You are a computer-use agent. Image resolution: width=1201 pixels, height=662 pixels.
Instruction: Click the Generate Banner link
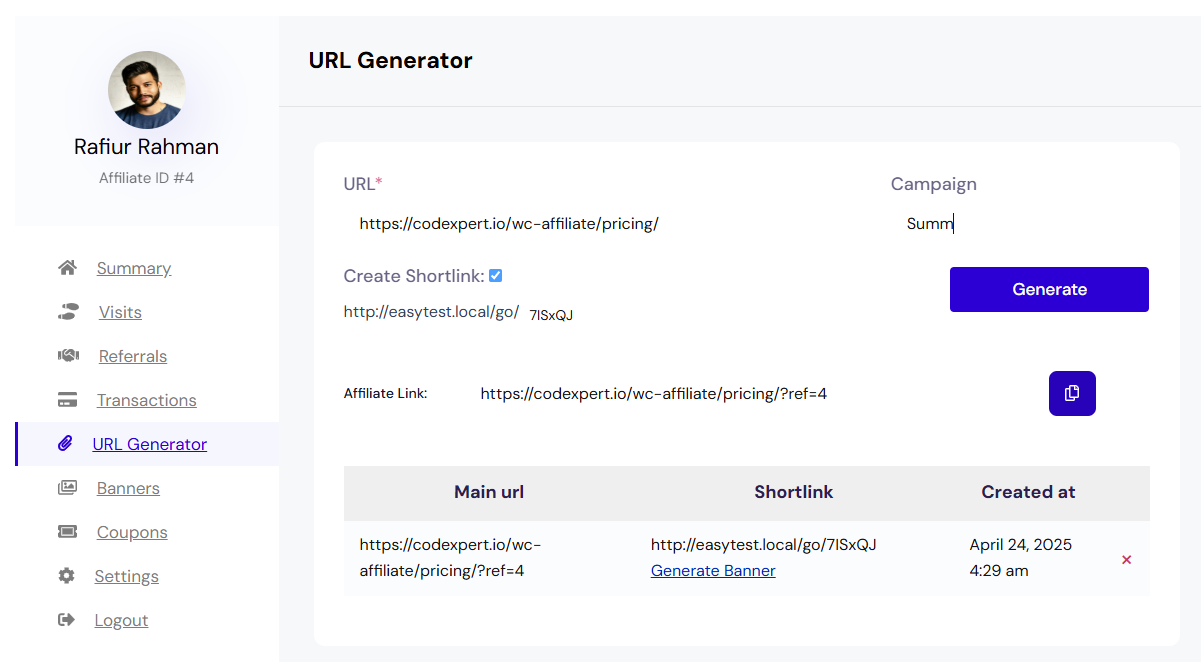[x=713, y=571]
